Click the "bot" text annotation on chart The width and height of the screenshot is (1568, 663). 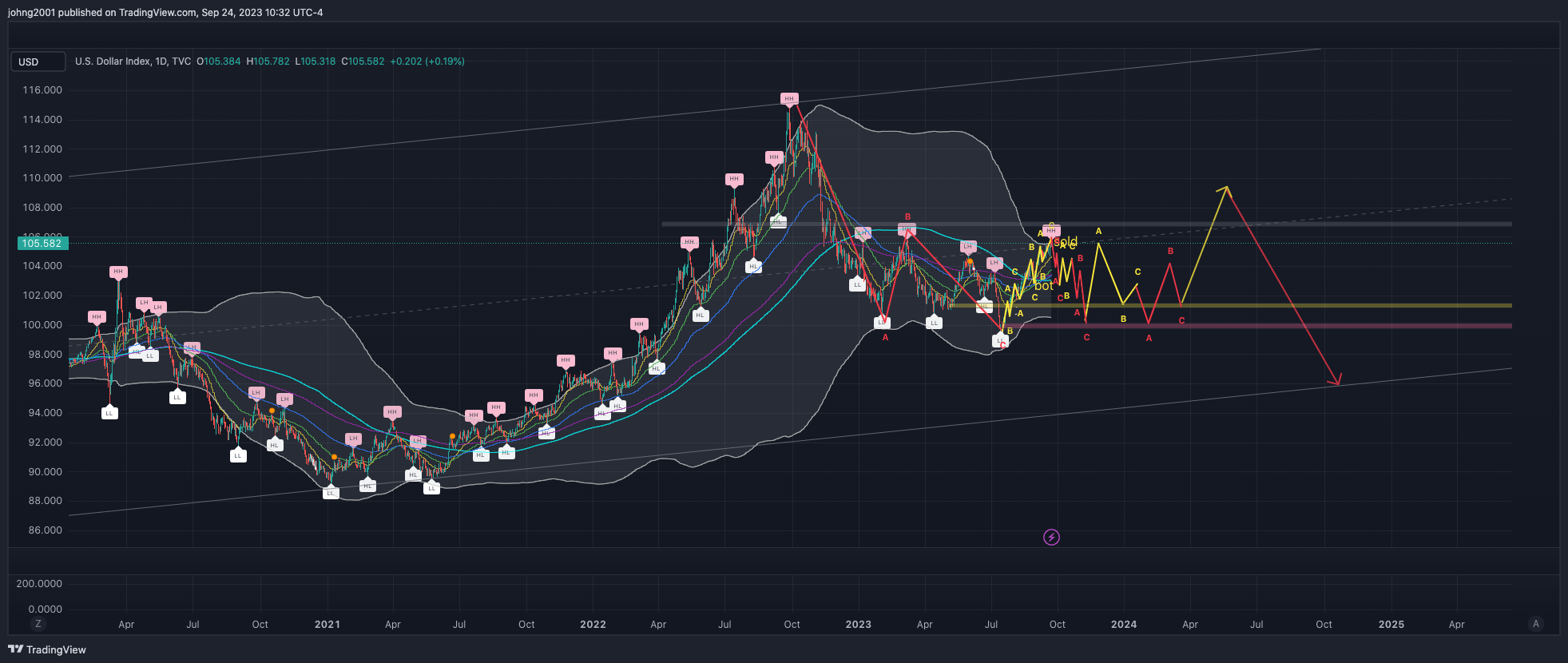pyautogui.click(x=1044, y=286)
